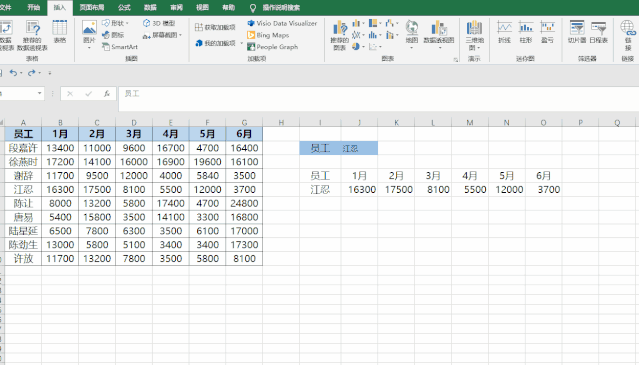This screenshot has height=365, width=639.
Task: Select cell with value 24800
Action: (x=244, y=203)
